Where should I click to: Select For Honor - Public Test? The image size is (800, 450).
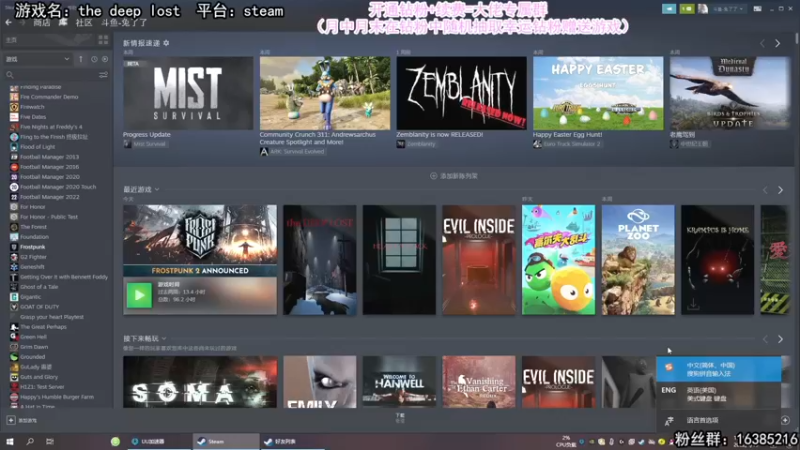pos(49,217)
